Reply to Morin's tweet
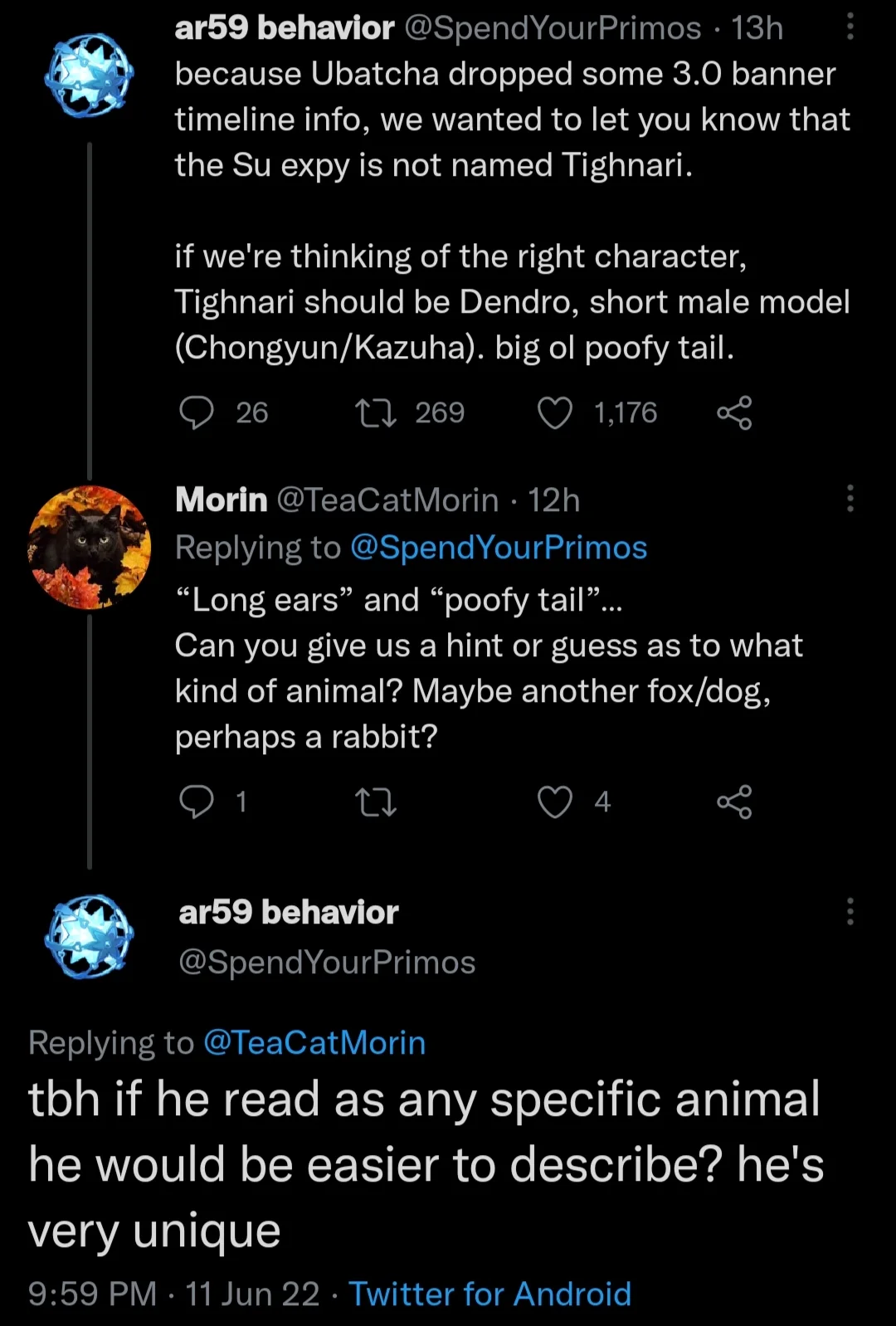896x1326 pixels. click(197, 802)
